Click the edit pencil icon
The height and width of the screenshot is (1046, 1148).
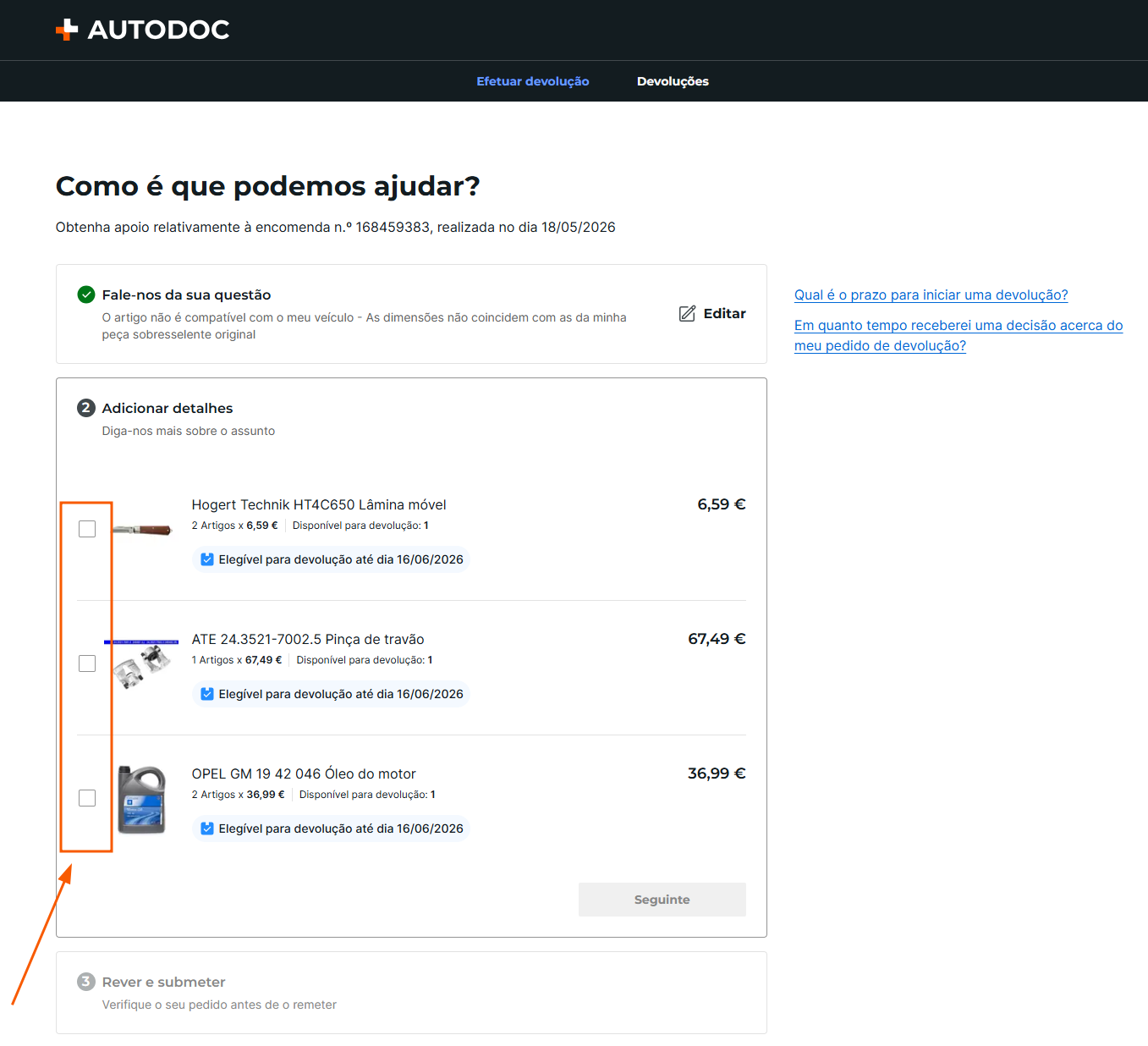click(687, 313)
